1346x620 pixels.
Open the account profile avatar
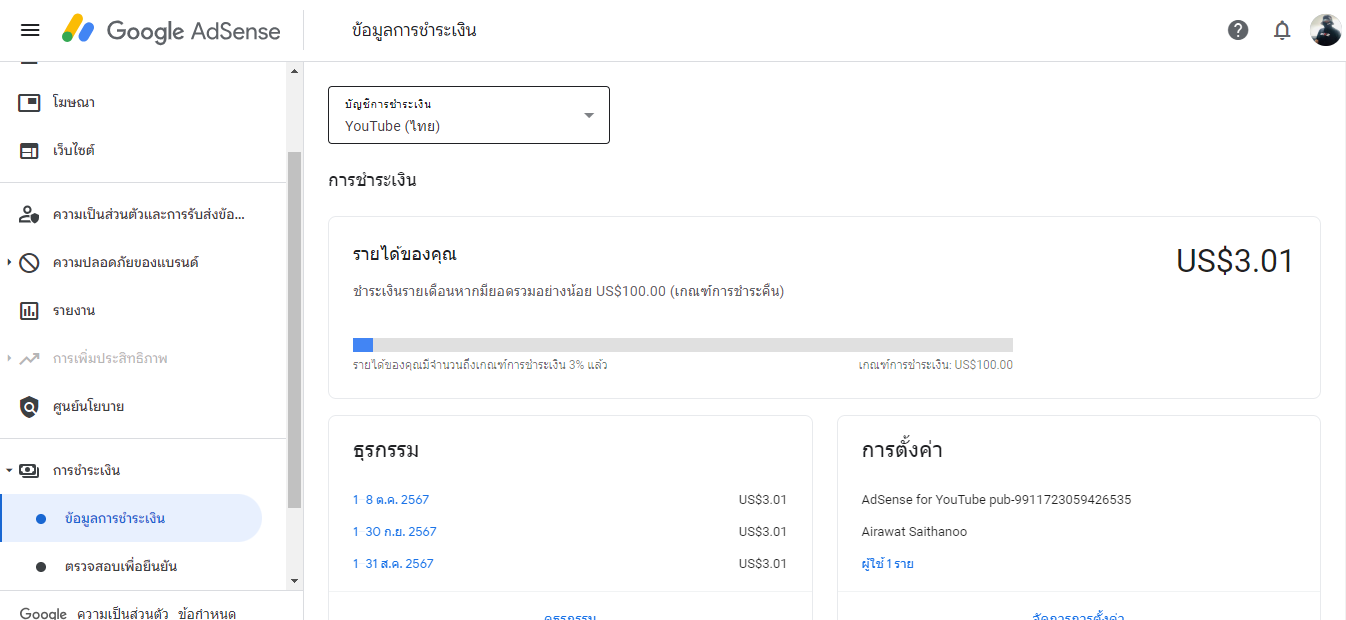pos(1325,30)
